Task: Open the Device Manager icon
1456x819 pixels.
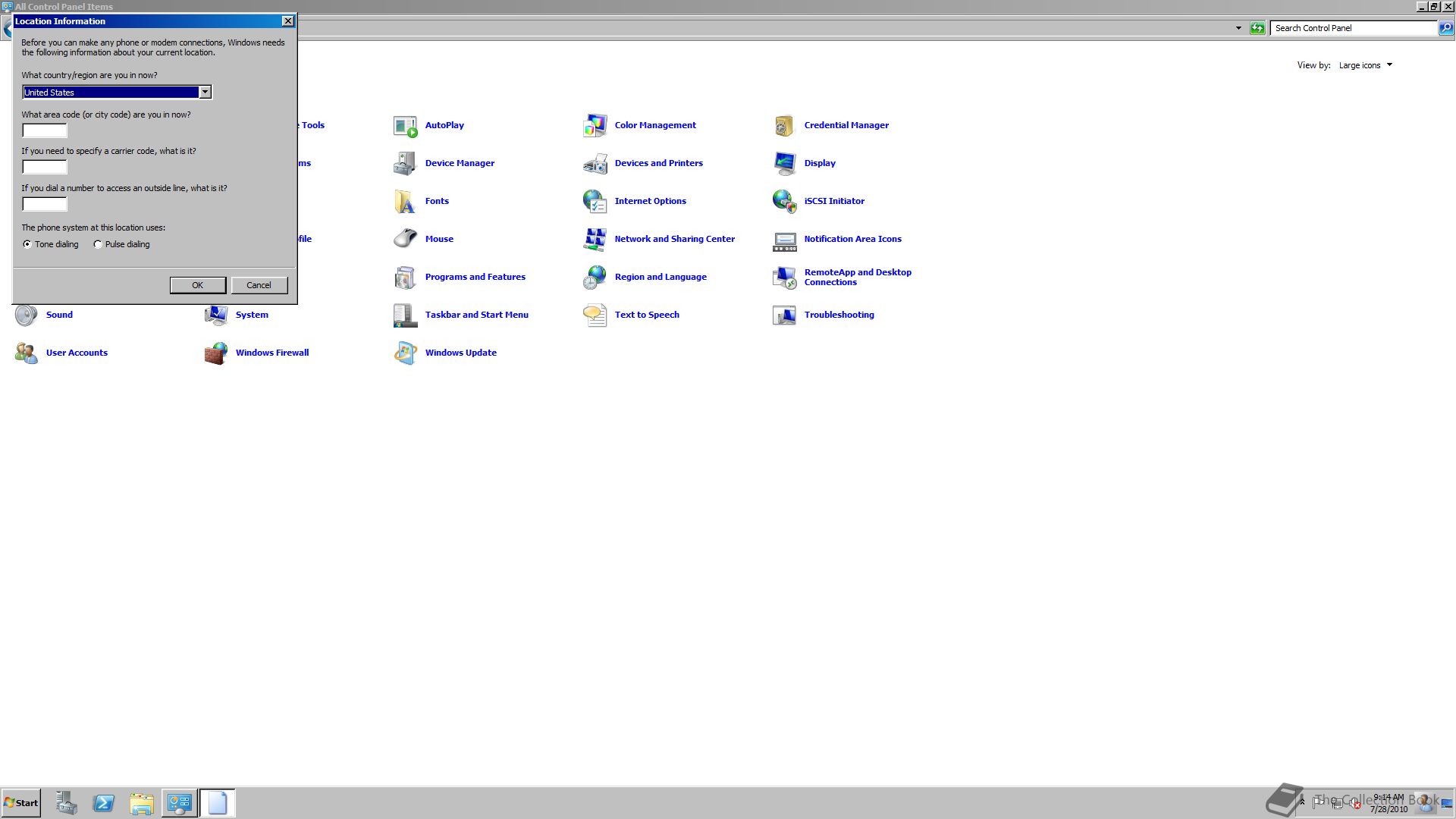Action: point(406,164)
